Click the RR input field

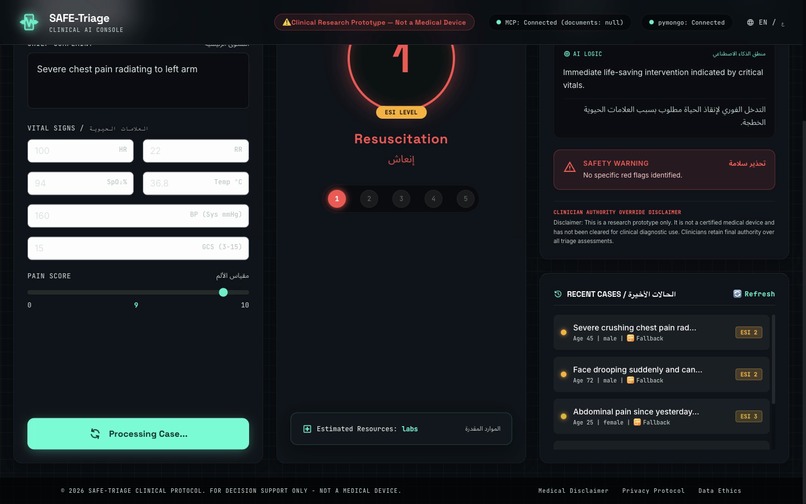[x=196, y=151]
